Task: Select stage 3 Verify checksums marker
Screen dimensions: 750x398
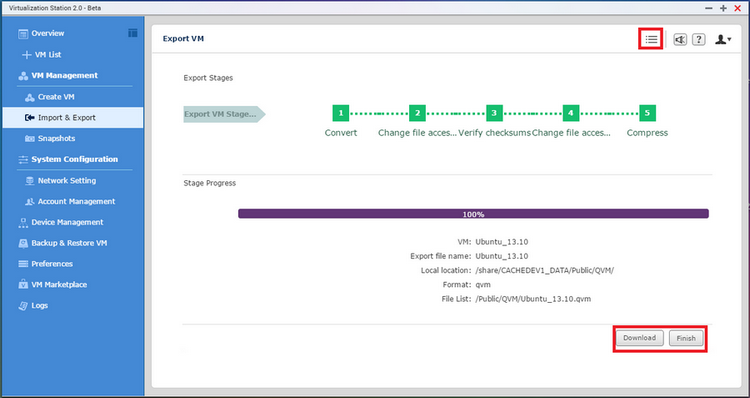Action: [x=494, y=113]
